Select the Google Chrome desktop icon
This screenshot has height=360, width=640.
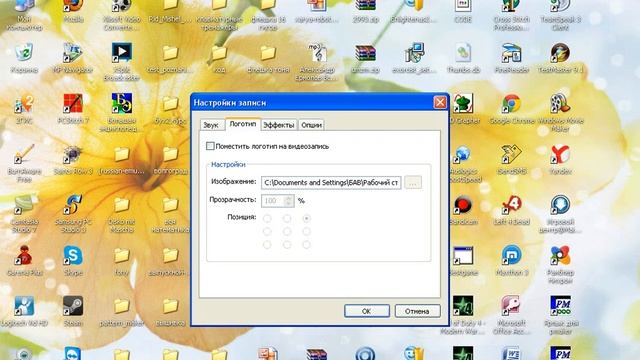(x=511, y=109)
